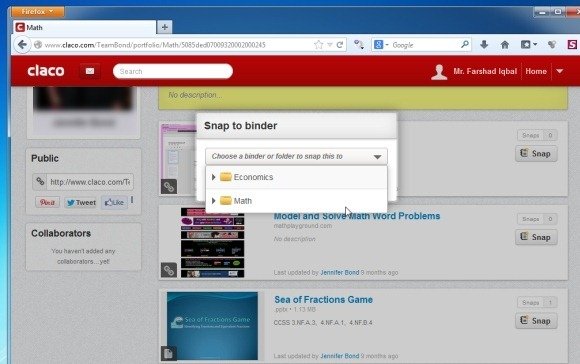Viewport: 580px width, 364px height.
Task: Select the Math browser tab
Action: 85,27
